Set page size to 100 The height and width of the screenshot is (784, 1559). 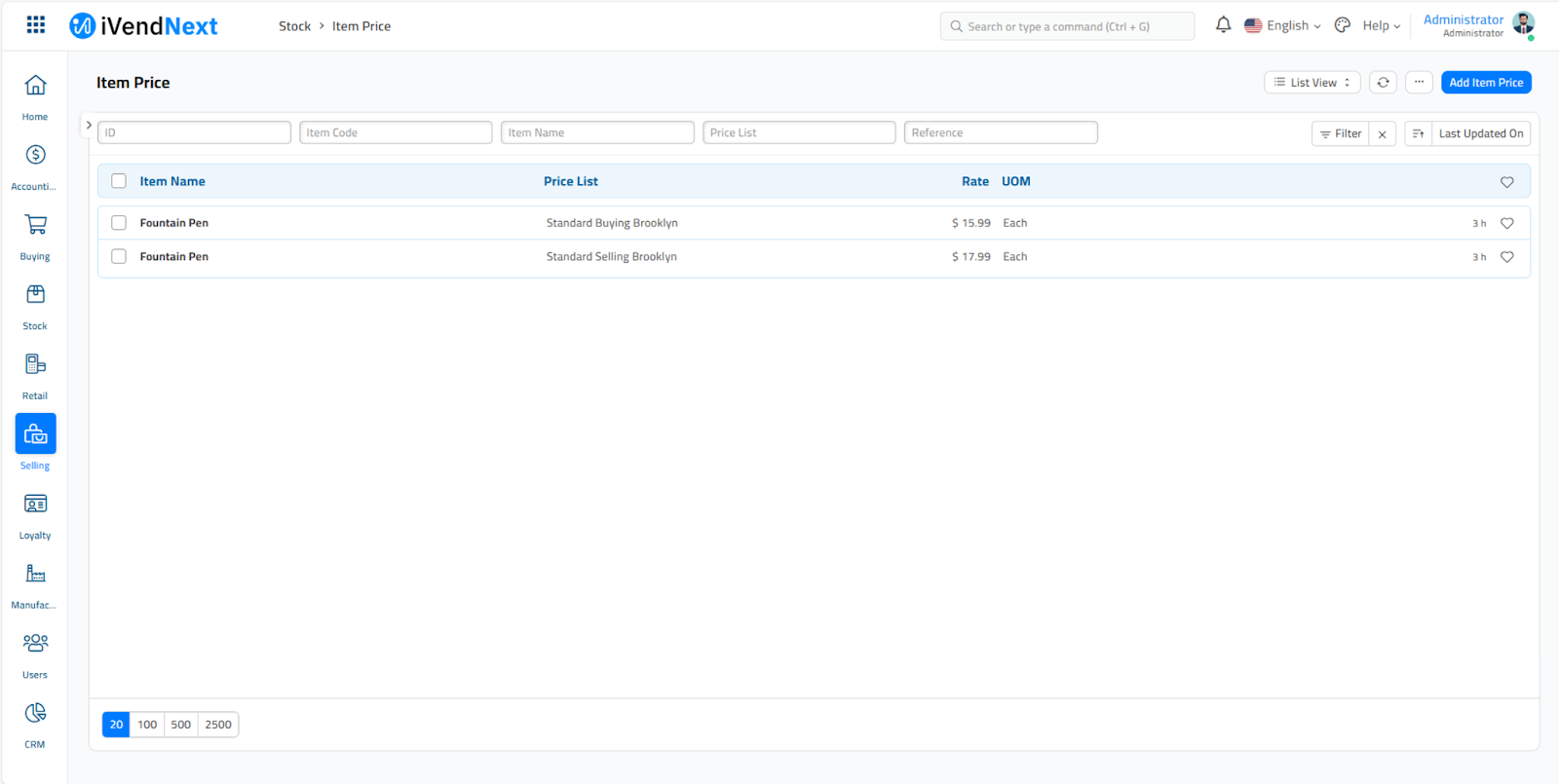click(147, 725)
